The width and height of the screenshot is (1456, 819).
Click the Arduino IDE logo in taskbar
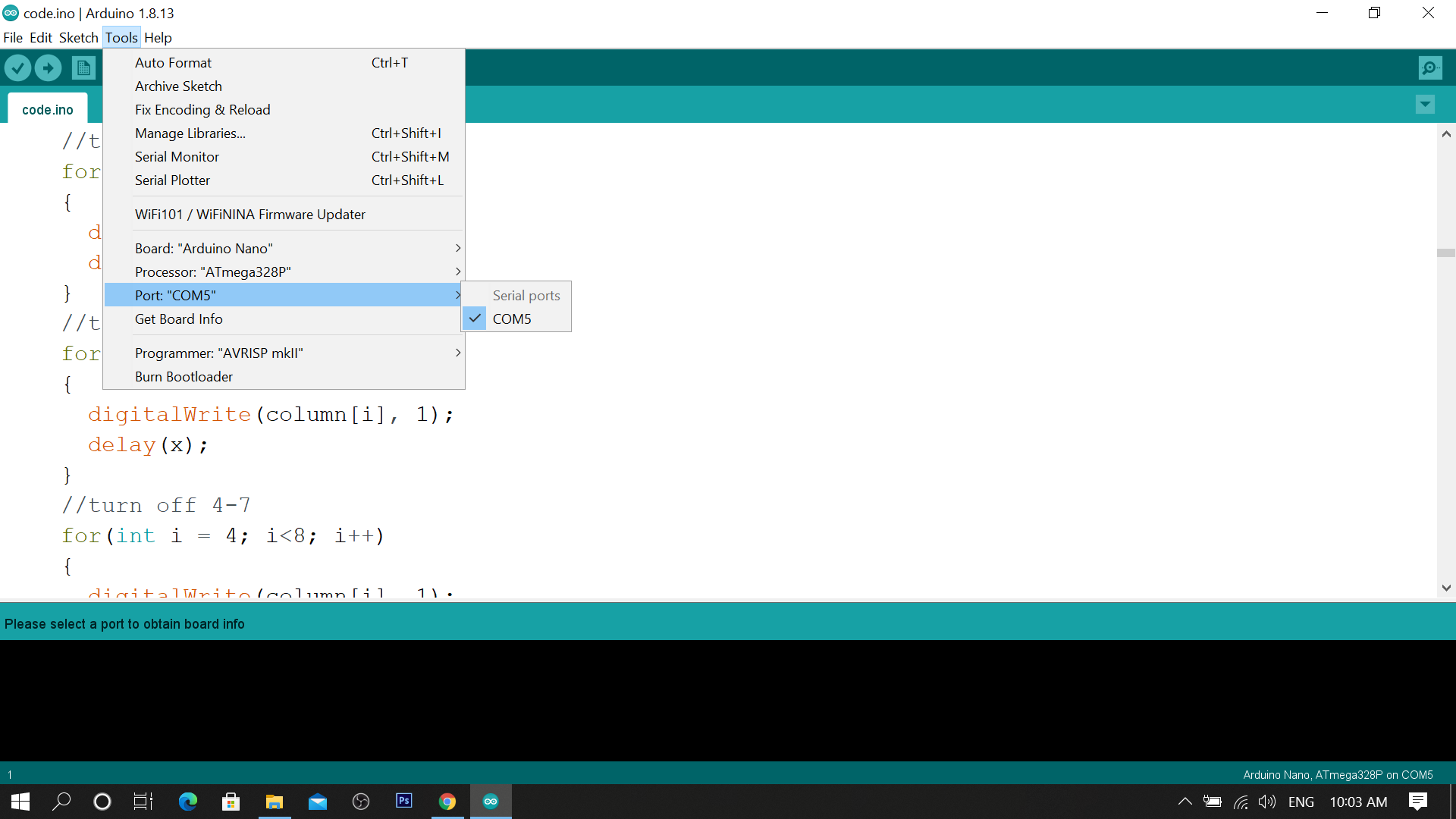point(490,801)
